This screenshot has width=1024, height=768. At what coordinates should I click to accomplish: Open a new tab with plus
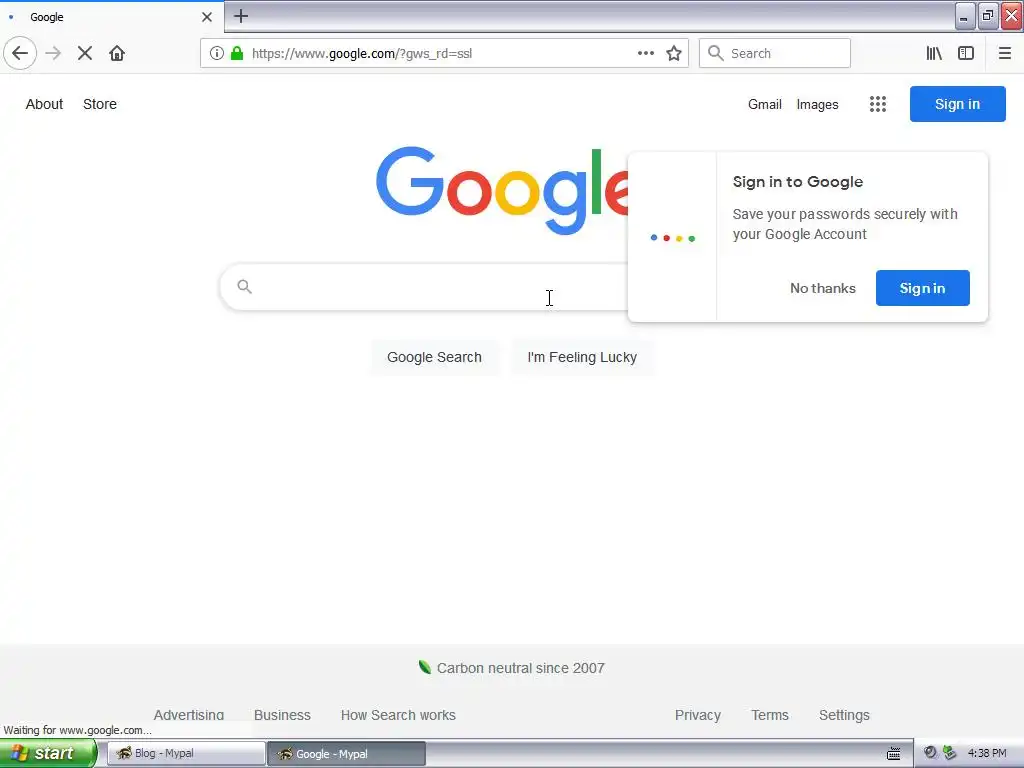(x=241, y=16)
